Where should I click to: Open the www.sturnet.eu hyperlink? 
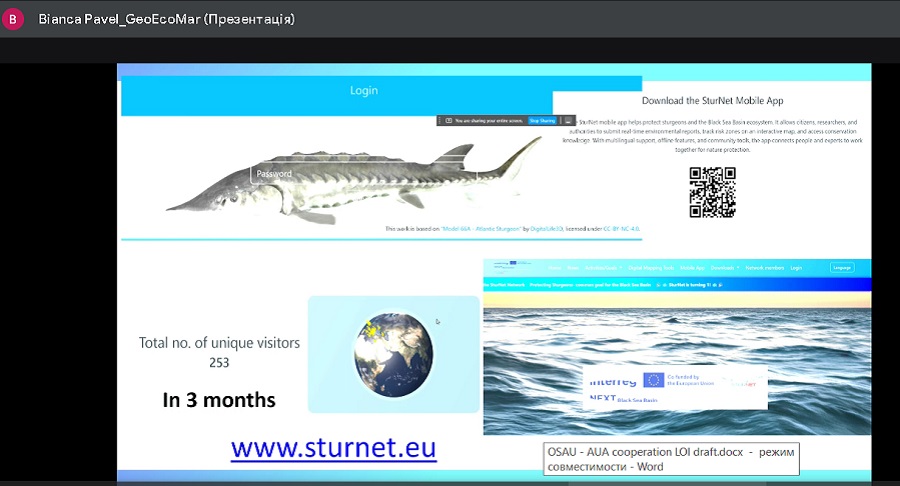pyautogui.click(x=333, y=447)
